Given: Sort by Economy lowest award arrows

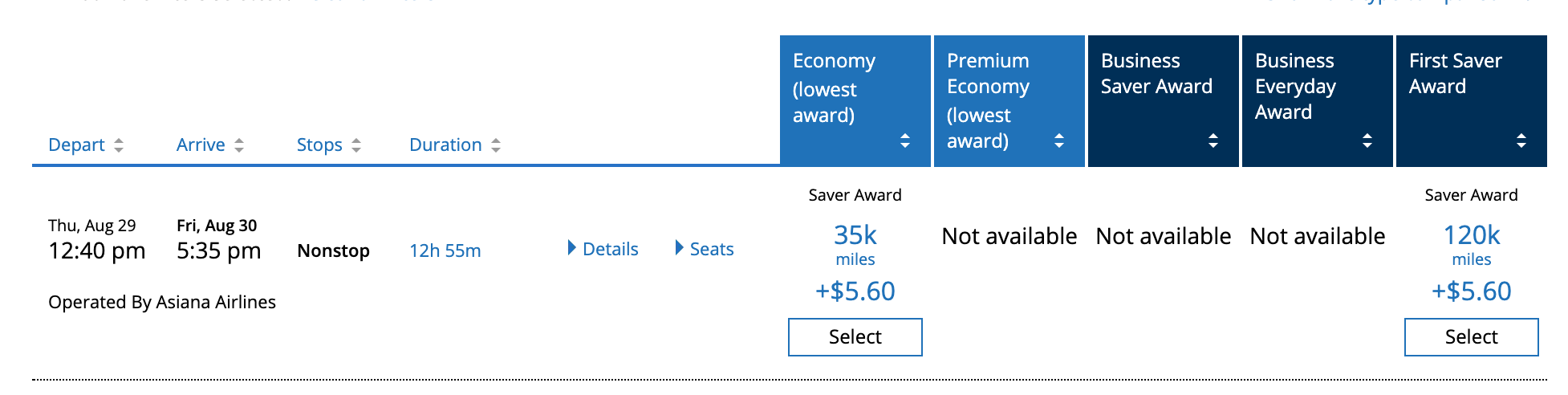Looking at the screenshot, I should point(905,140).
